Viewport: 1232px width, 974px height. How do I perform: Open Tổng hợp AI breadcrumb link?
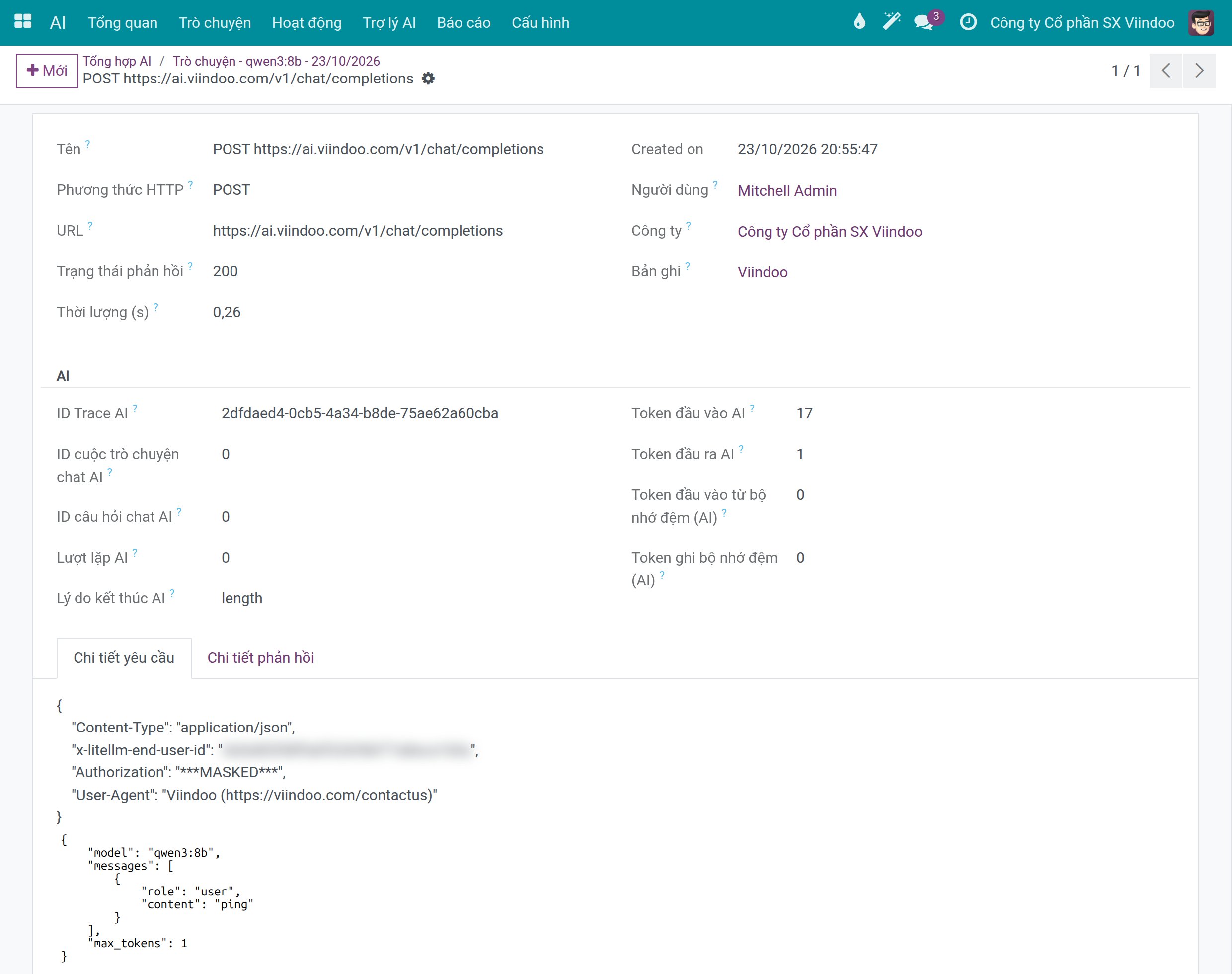[117, 61]
